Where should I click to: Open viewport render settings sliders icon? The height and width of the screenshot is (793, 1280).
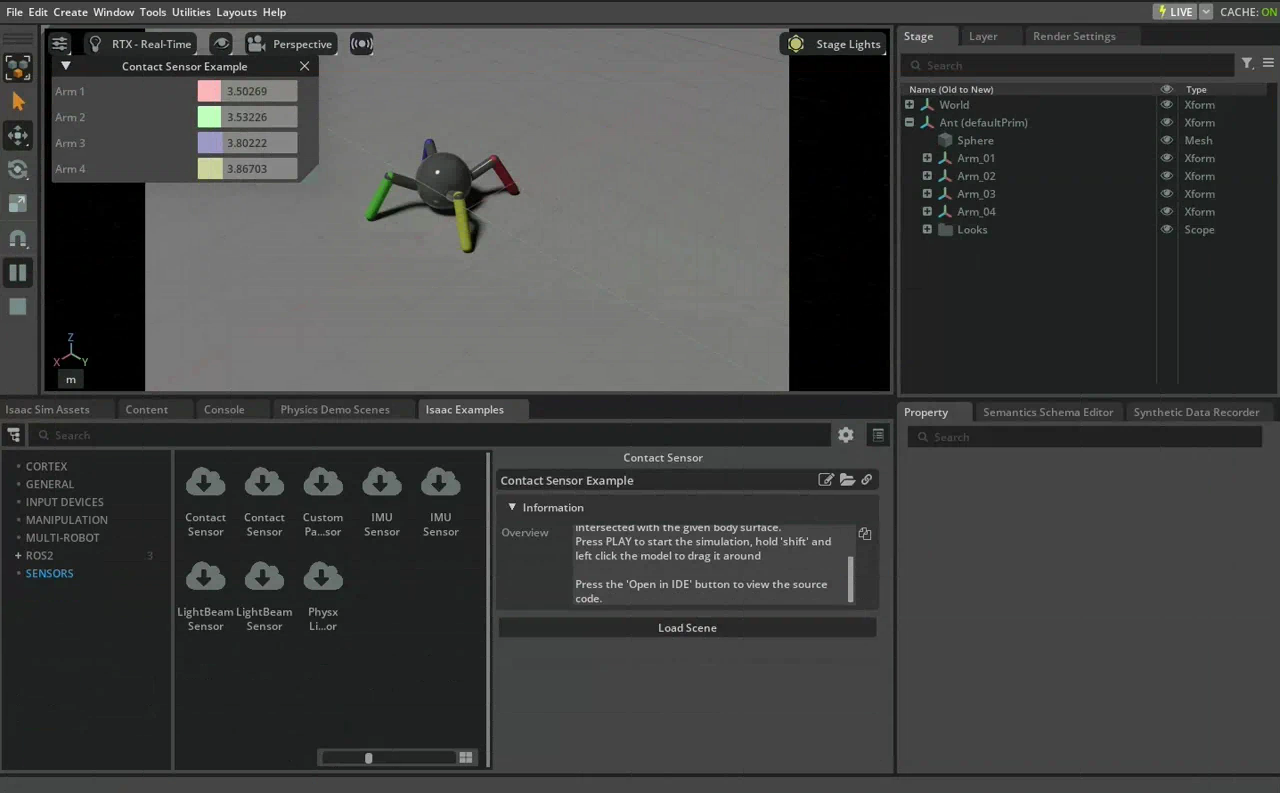[59, 43]
